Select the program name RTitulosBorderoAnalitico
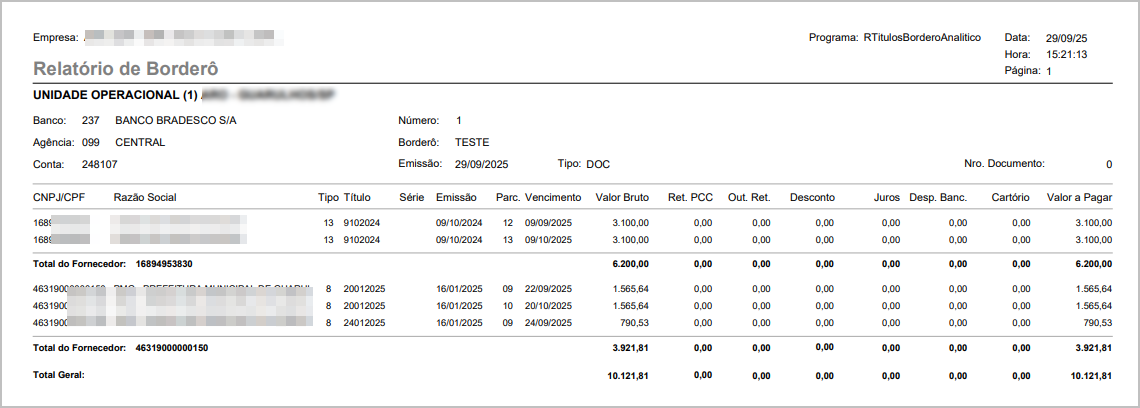The width and height of the screenshot is (1140, 408). tap(924, 37)
